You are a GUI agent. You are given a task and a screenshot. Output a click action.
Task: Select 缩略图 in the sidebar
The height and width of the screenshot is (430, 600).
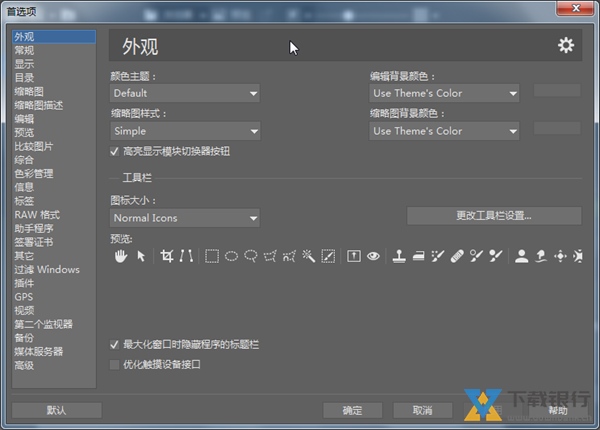click(x=54, y=92)
